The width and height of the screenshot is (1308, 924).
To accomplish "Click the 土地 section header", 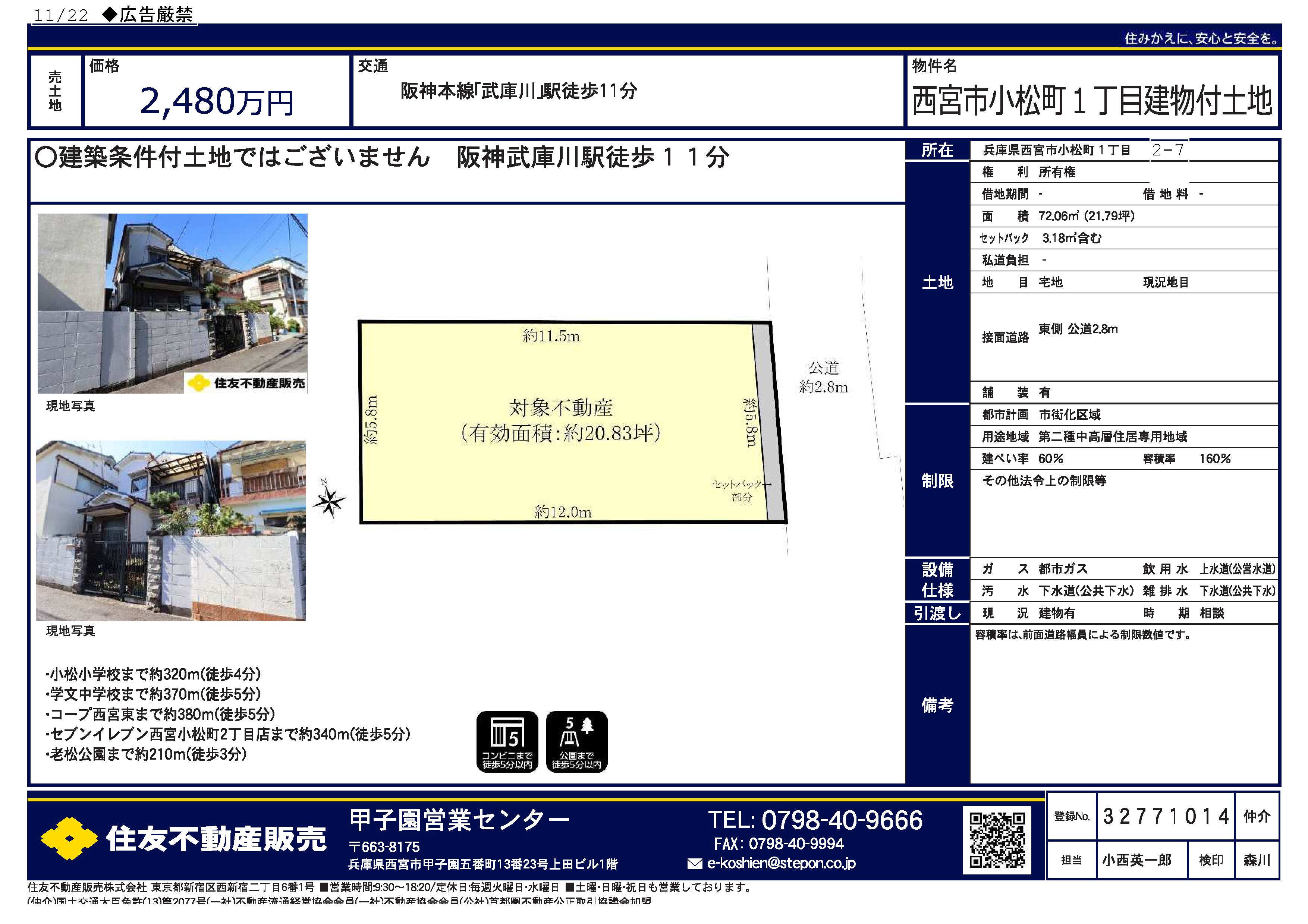I will click(937, 283).
